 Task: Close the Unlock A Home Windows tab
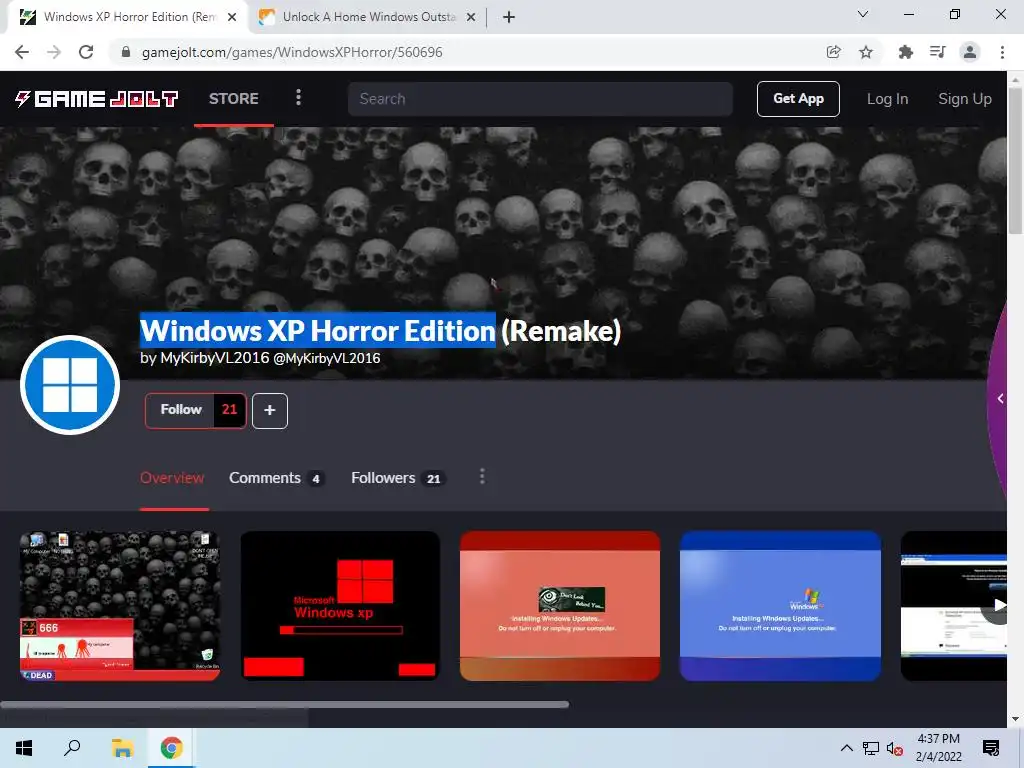(x=471, y=18)
